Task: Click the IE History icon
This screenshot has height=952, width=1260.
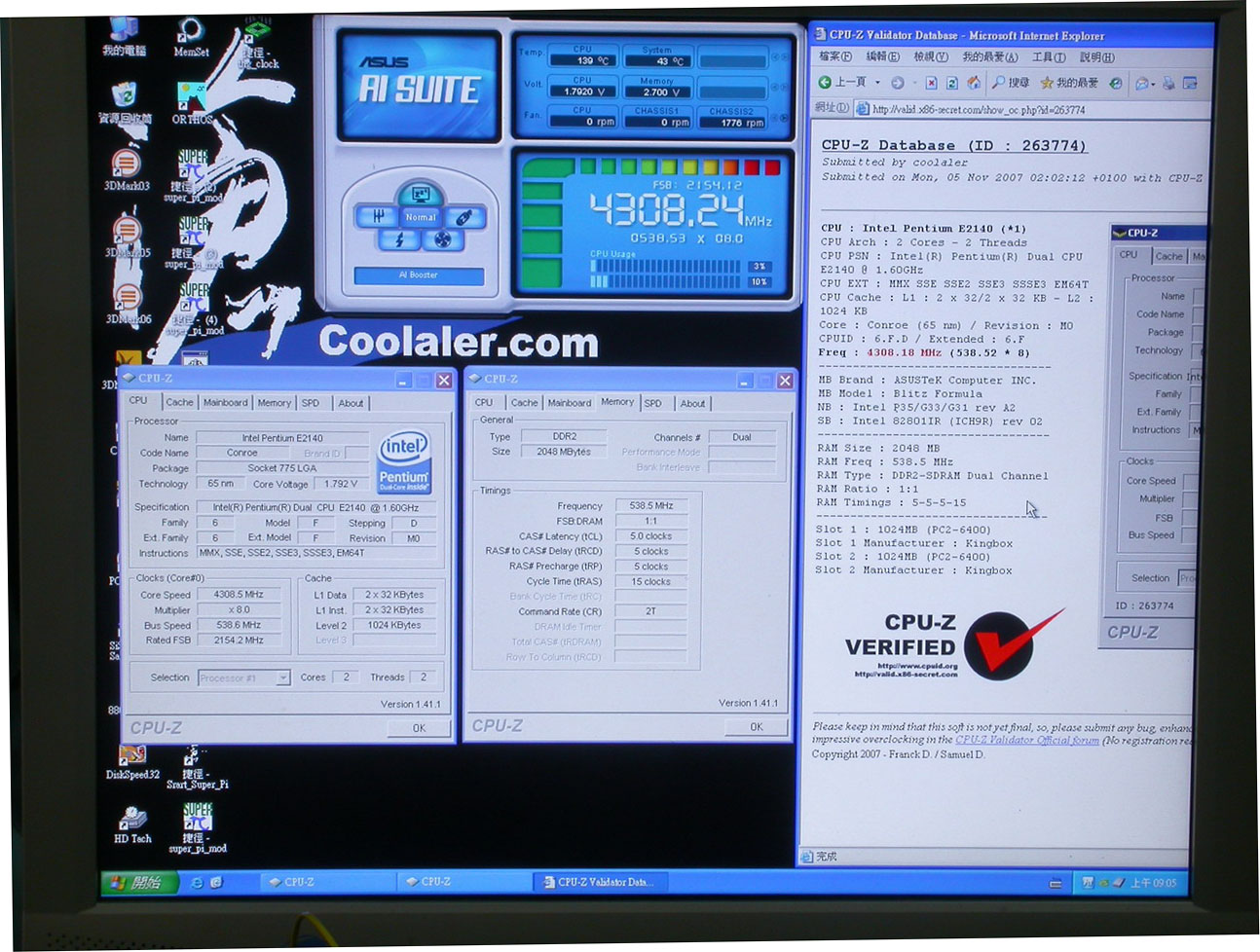Action: click(x=1116, y=83)
